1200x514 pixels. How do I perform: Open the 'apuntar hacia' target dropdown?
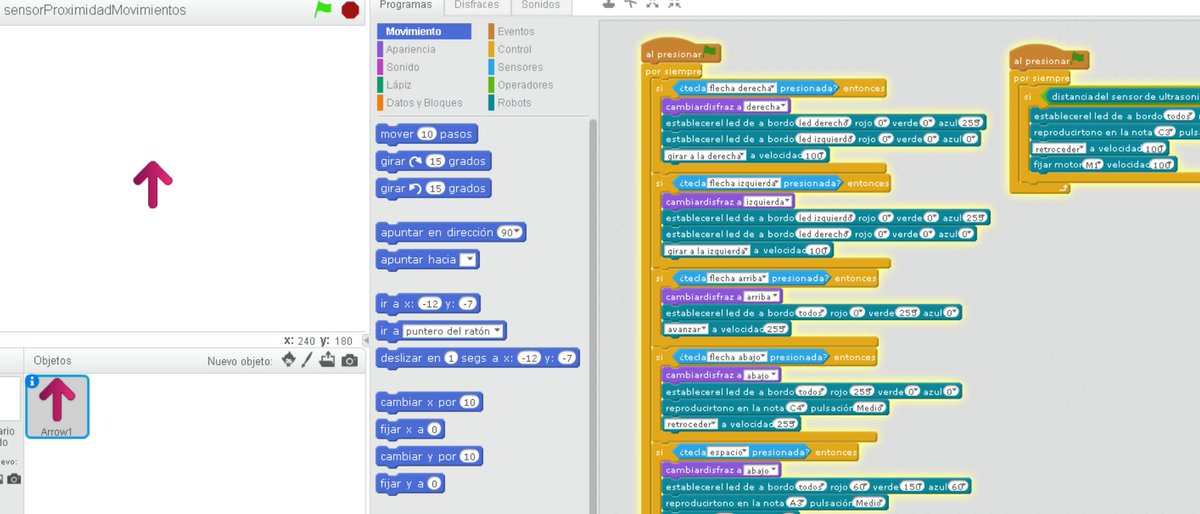[x=468, y=260]
